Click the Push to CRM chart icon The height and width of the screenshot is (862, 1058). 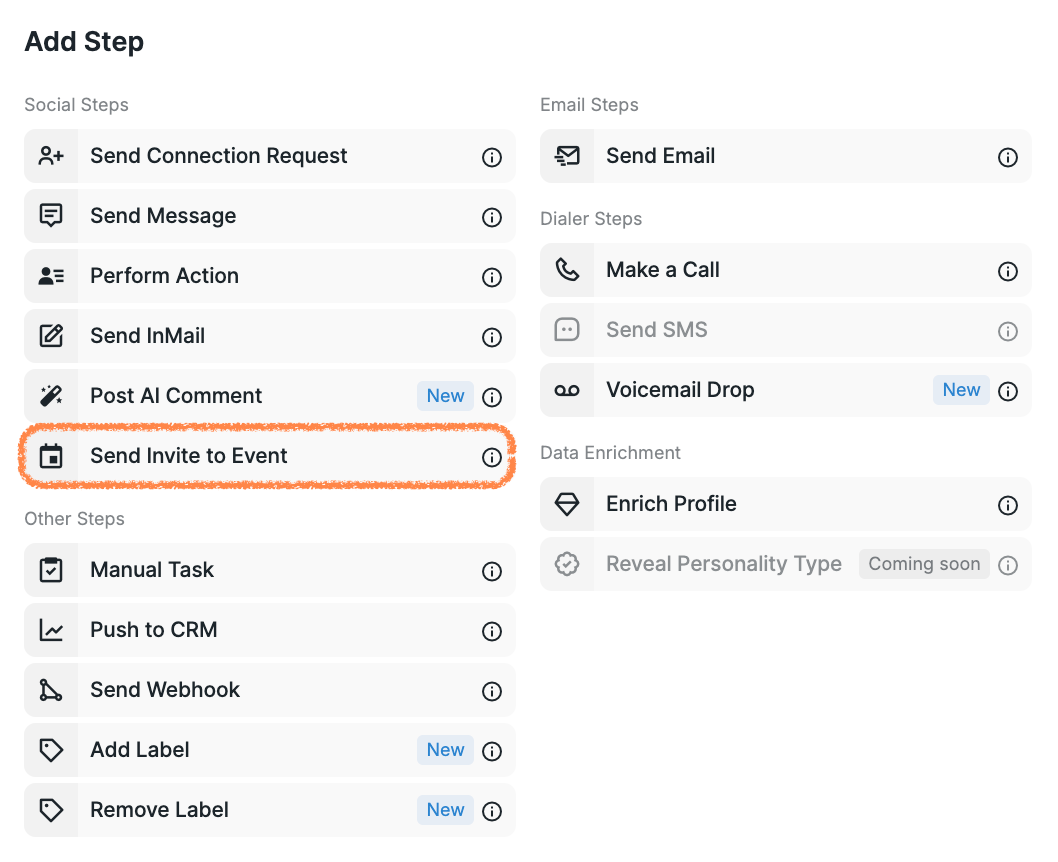pyautogui.click(x=51, y=630)
